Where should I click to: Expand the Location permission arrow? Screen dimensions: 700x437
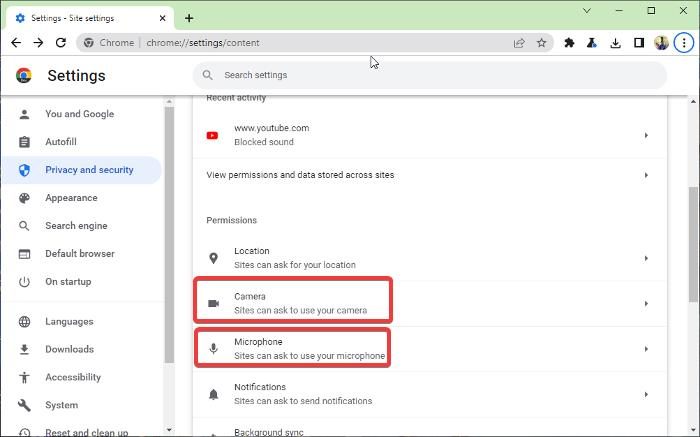tap(646, 258)
